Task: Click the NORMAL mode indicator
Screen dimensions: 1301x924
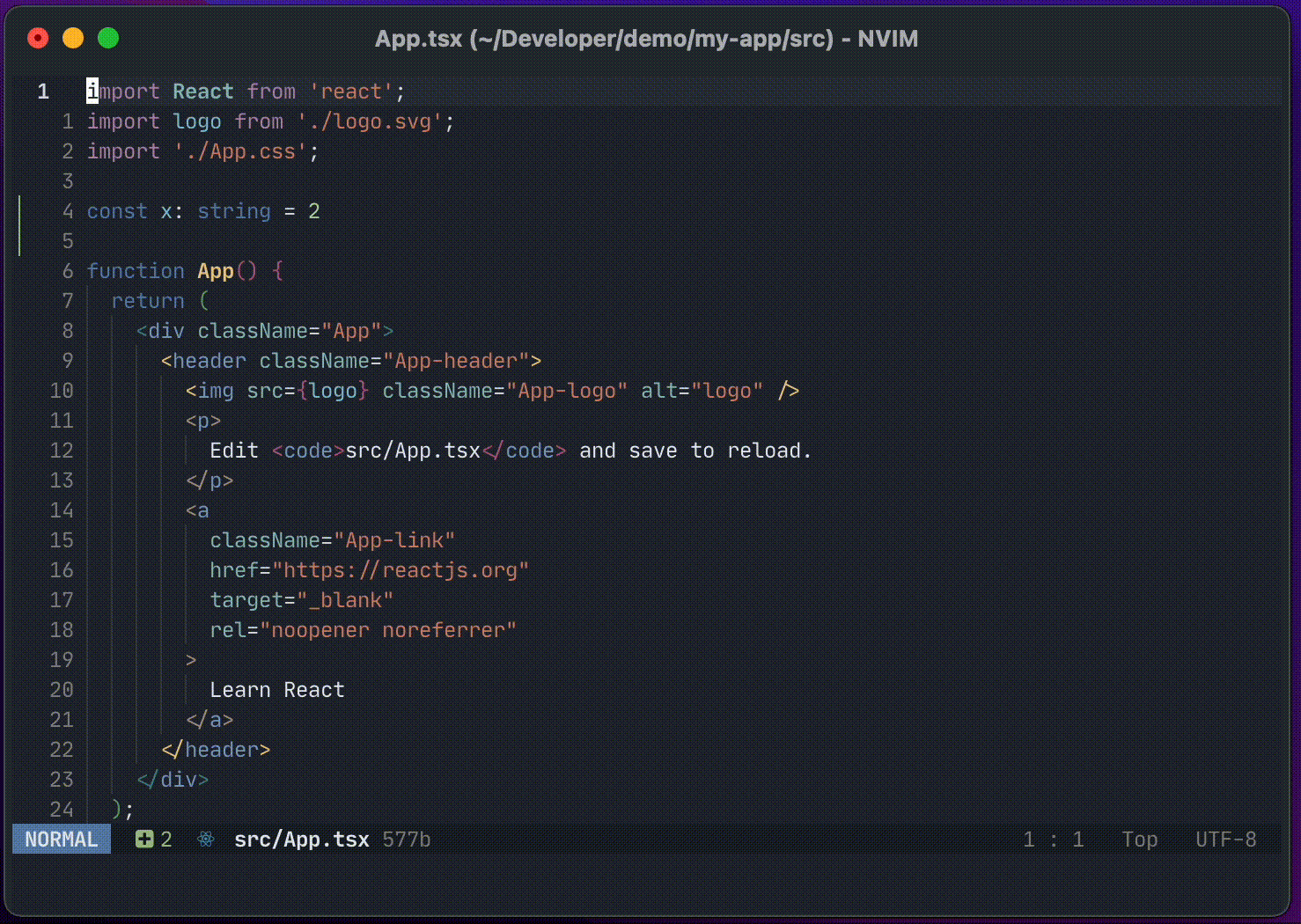Action: 62,840
